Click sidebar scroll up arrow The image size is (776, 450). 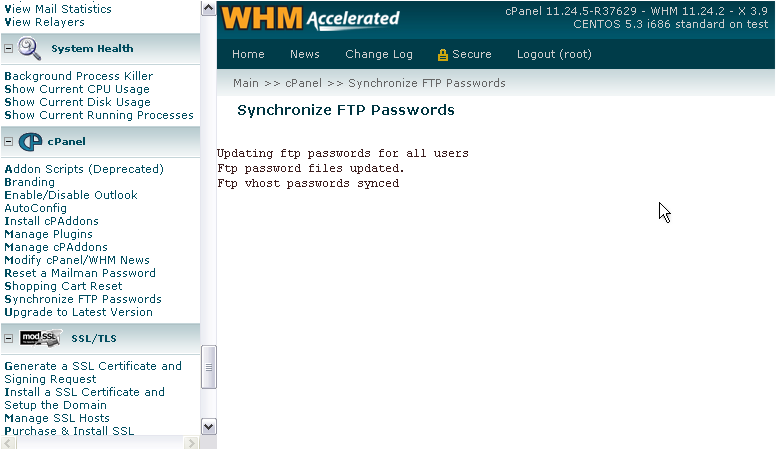(x=209, y=8)
